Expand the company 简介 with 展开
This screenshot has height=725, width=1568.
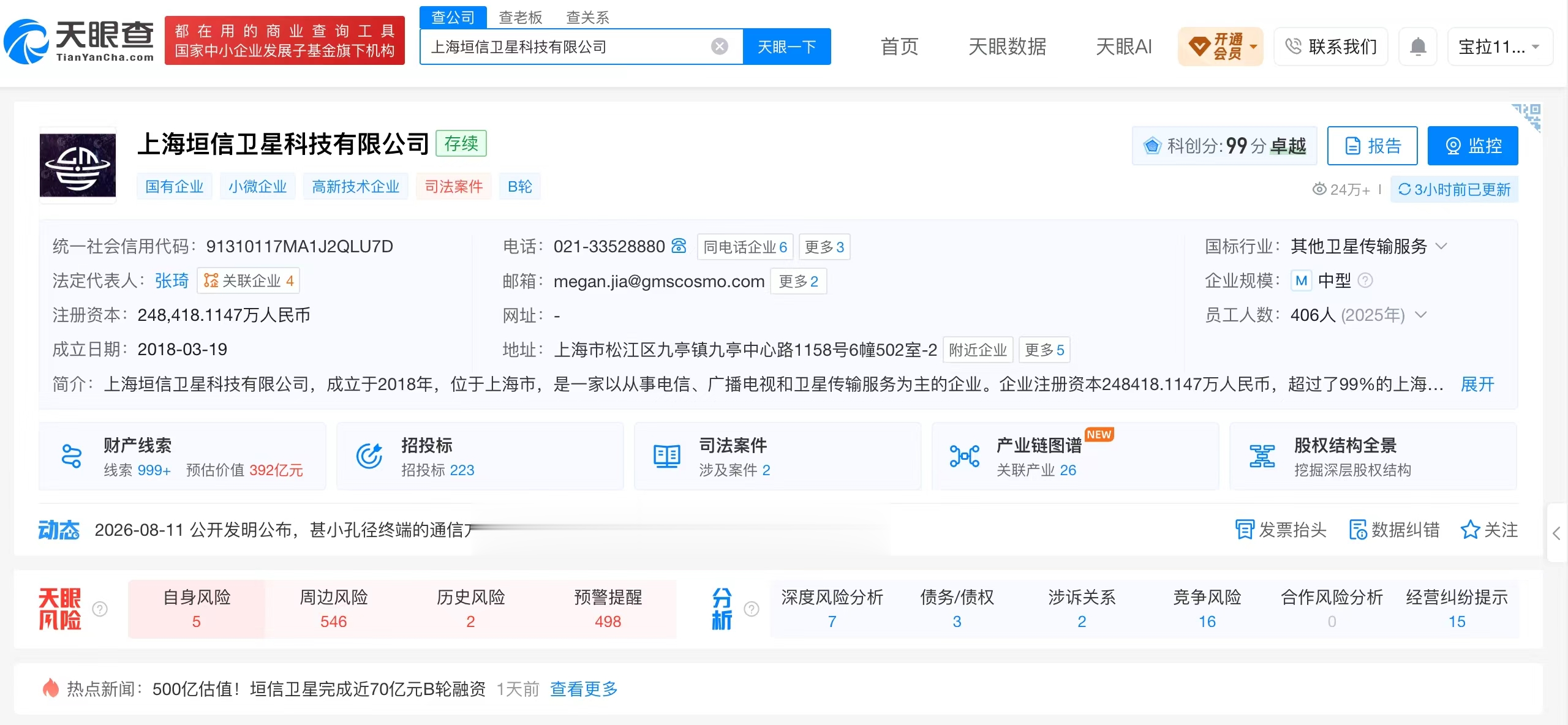[1478, 384]
